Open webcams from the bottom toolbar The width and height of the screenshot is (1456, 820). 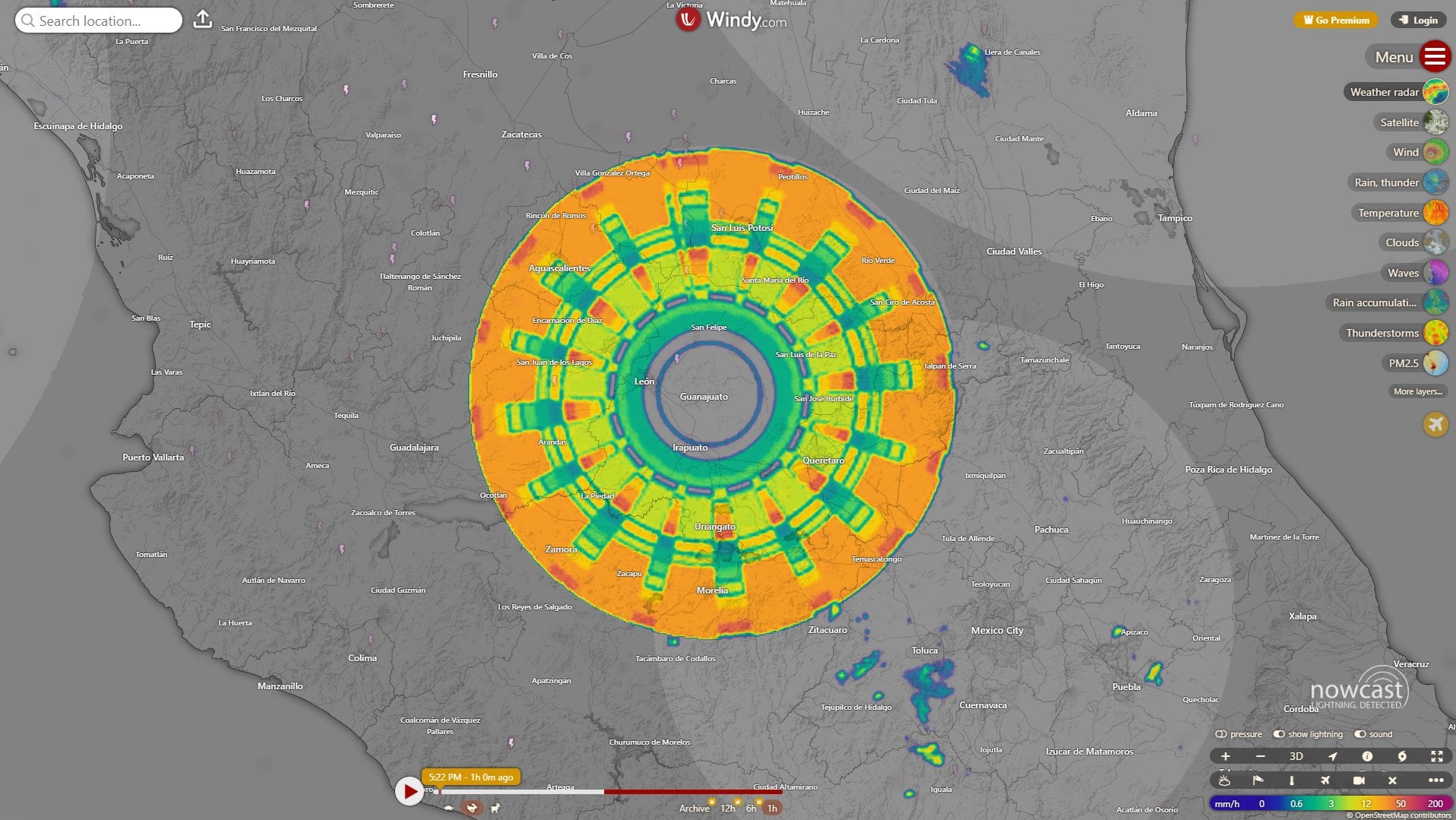(1359, 781)
